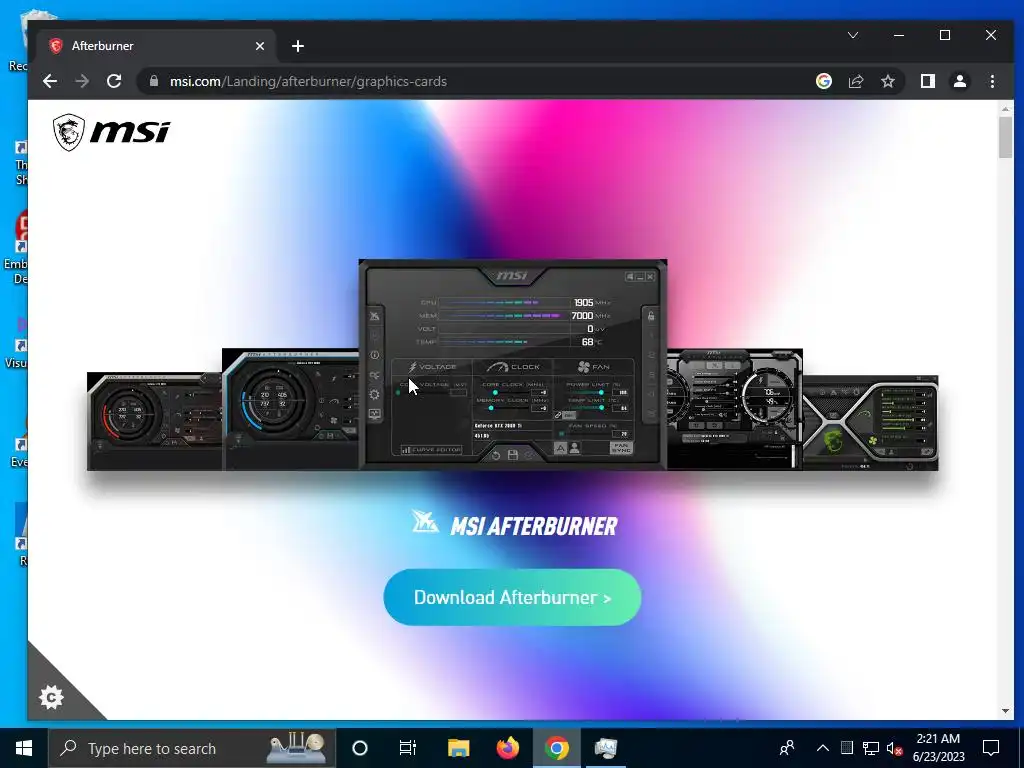Viewport: 1024px width, 768px height.
Task: Click the scrollbar down arrow
Action: (x=1005, y=711)
